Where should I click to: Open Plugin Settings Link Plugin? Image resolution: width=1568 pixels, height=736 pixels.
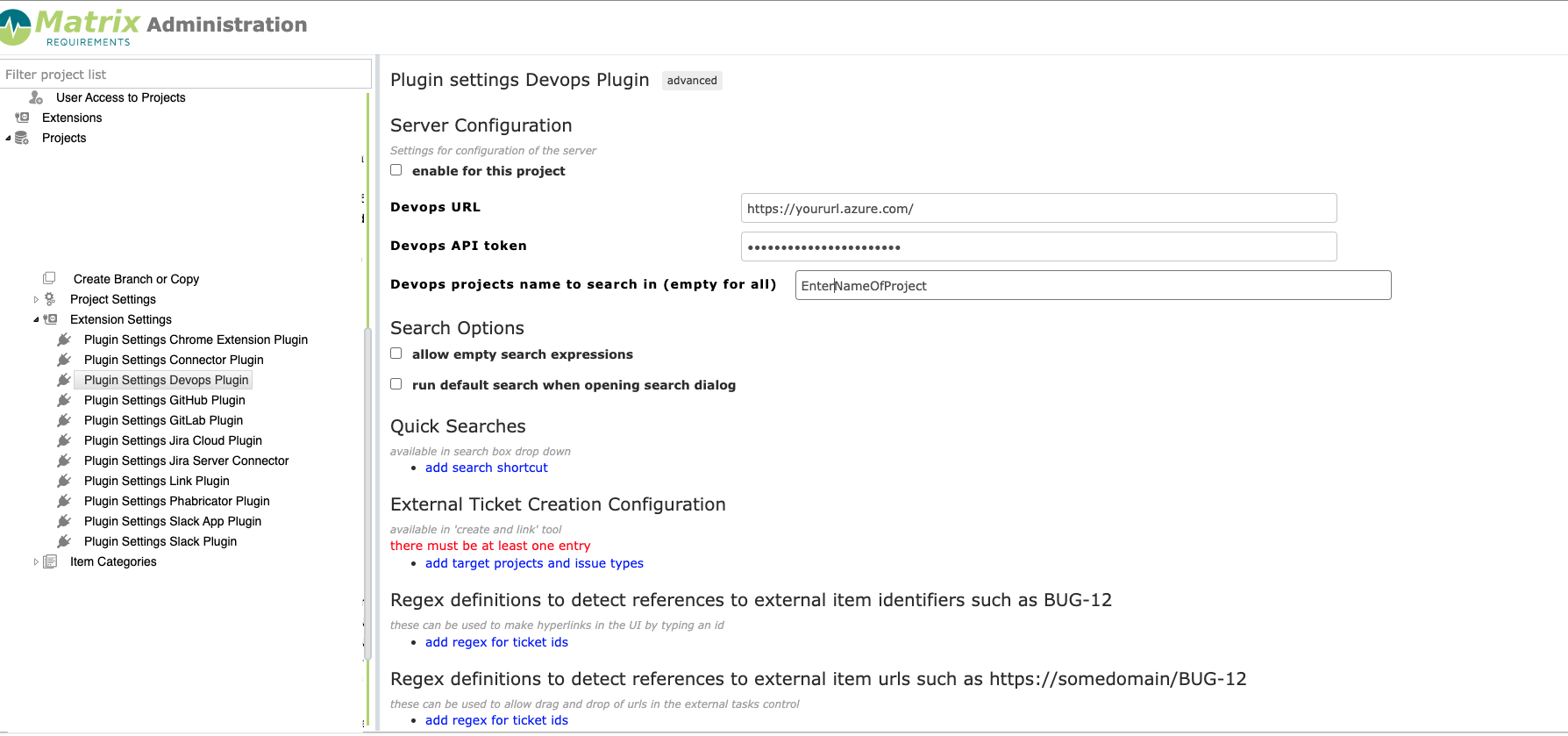coord(157,481)
